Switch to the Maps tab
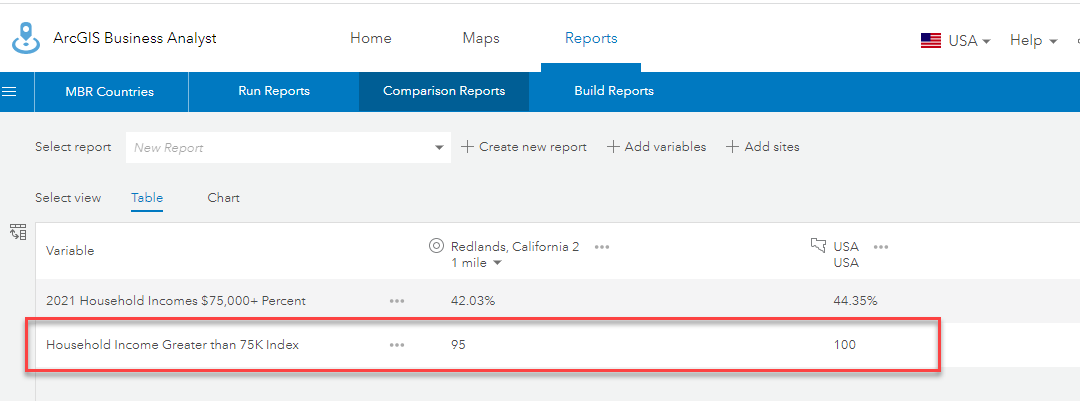The height and width of the screenshot is (401, 1080). (x=481, y=39)
